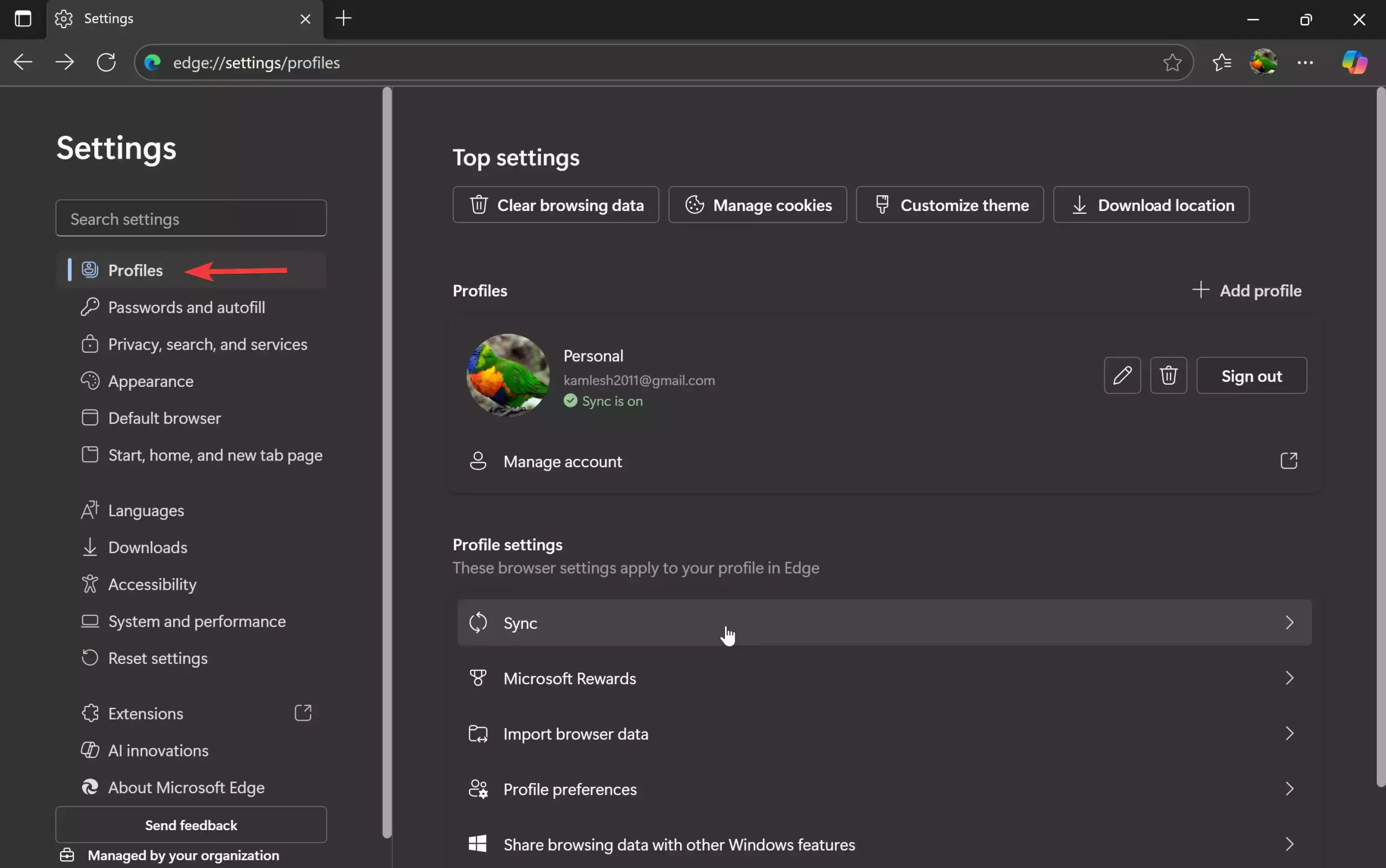Add a new browser profile

click(1246, 291)
